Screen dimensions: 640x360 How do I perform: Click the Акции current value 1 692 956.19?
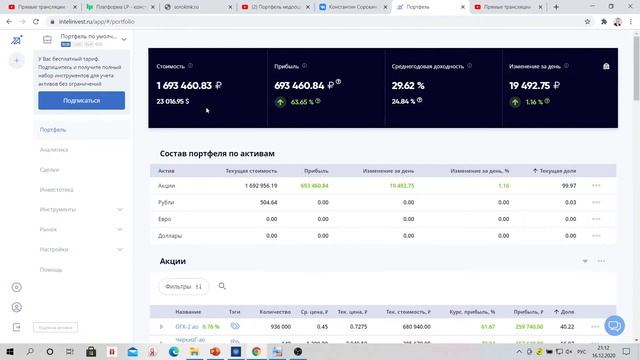(x=261, y=186)
